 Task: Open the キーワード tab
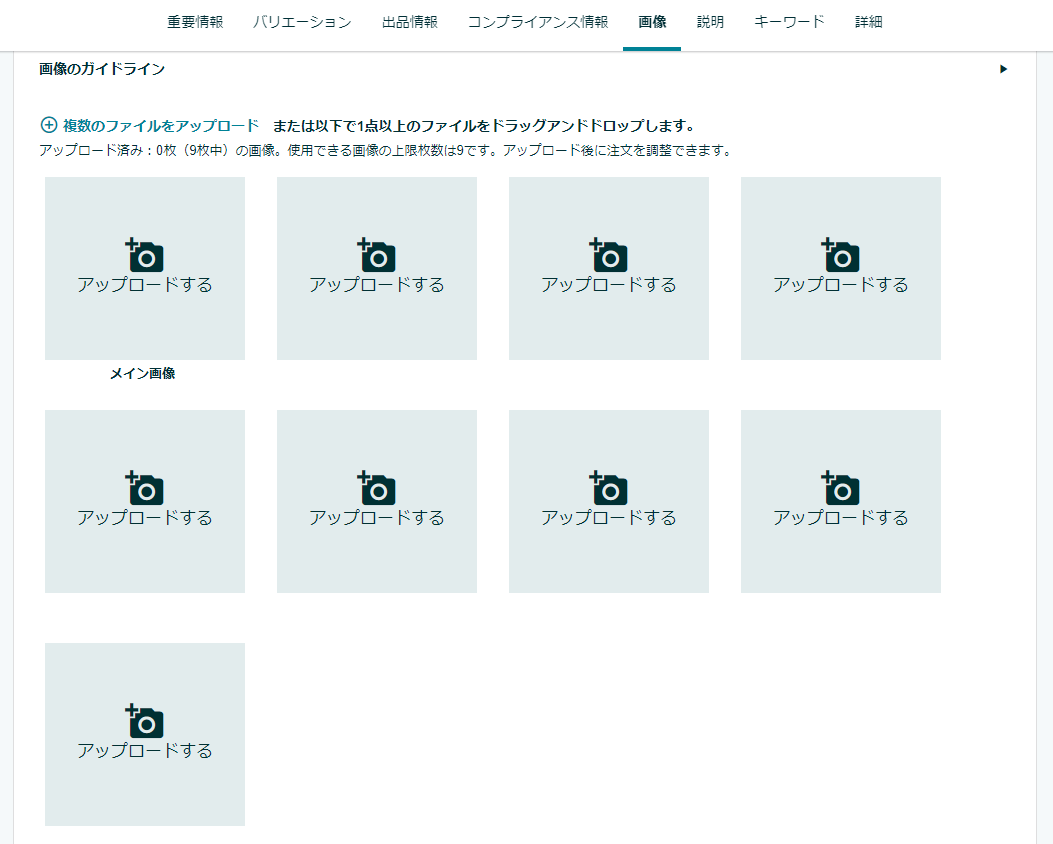coord(790,22)
